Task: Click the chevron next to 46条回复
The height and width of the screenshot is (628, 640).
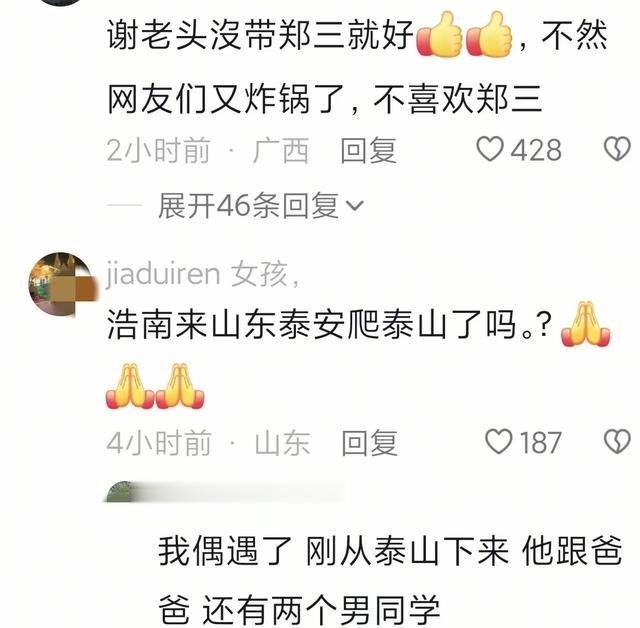Action: tap(354, 206)
